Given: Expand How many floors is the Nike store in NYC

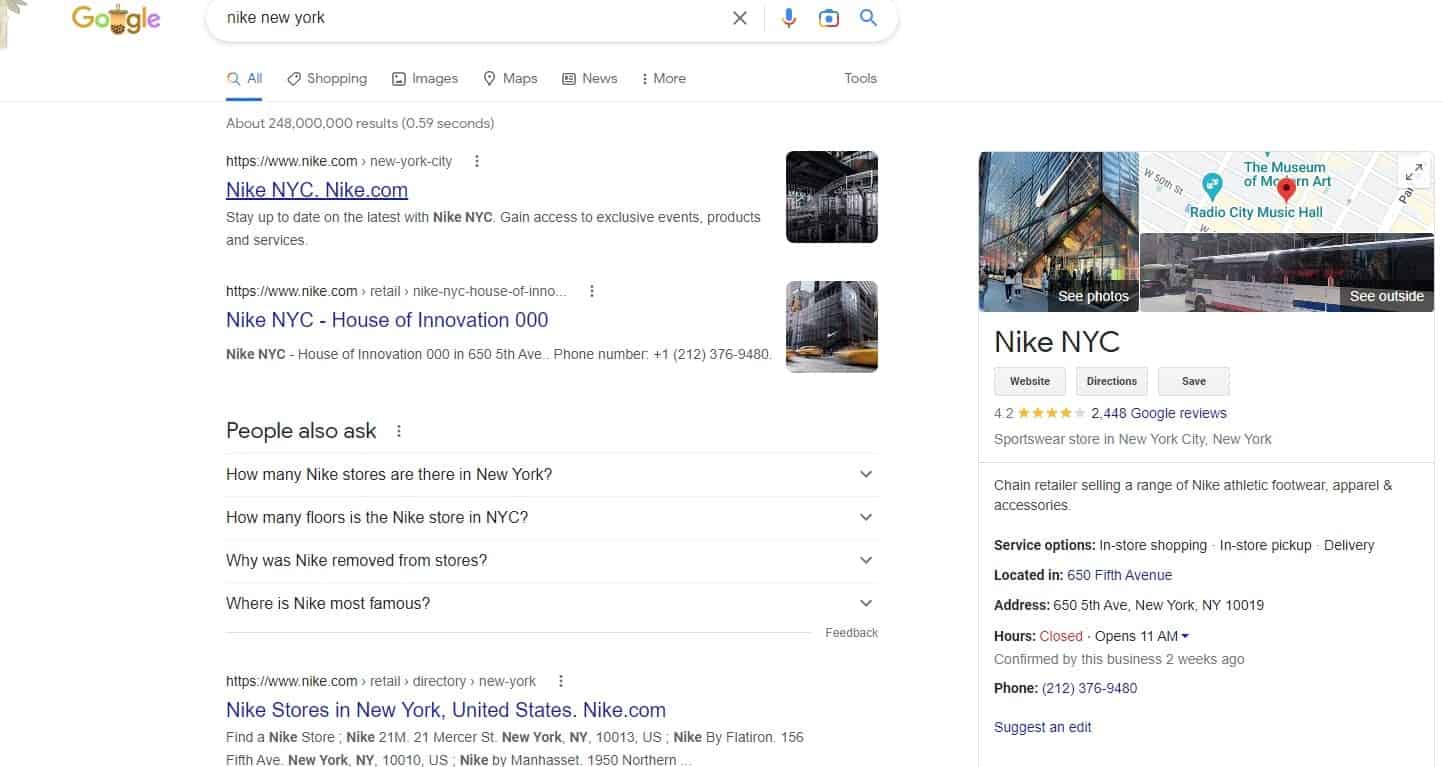Looking at the screenshot, I should click(551, 517).
